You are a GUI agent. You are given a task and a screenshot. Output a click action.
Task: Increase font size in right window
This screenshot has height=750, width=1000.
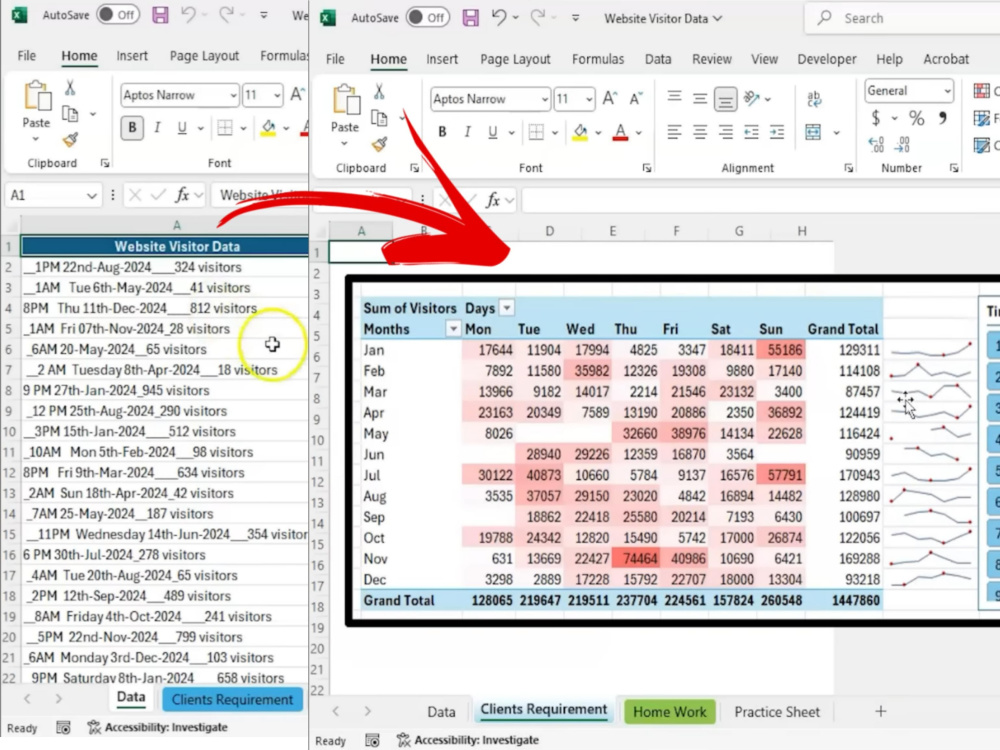coord(610,98)
